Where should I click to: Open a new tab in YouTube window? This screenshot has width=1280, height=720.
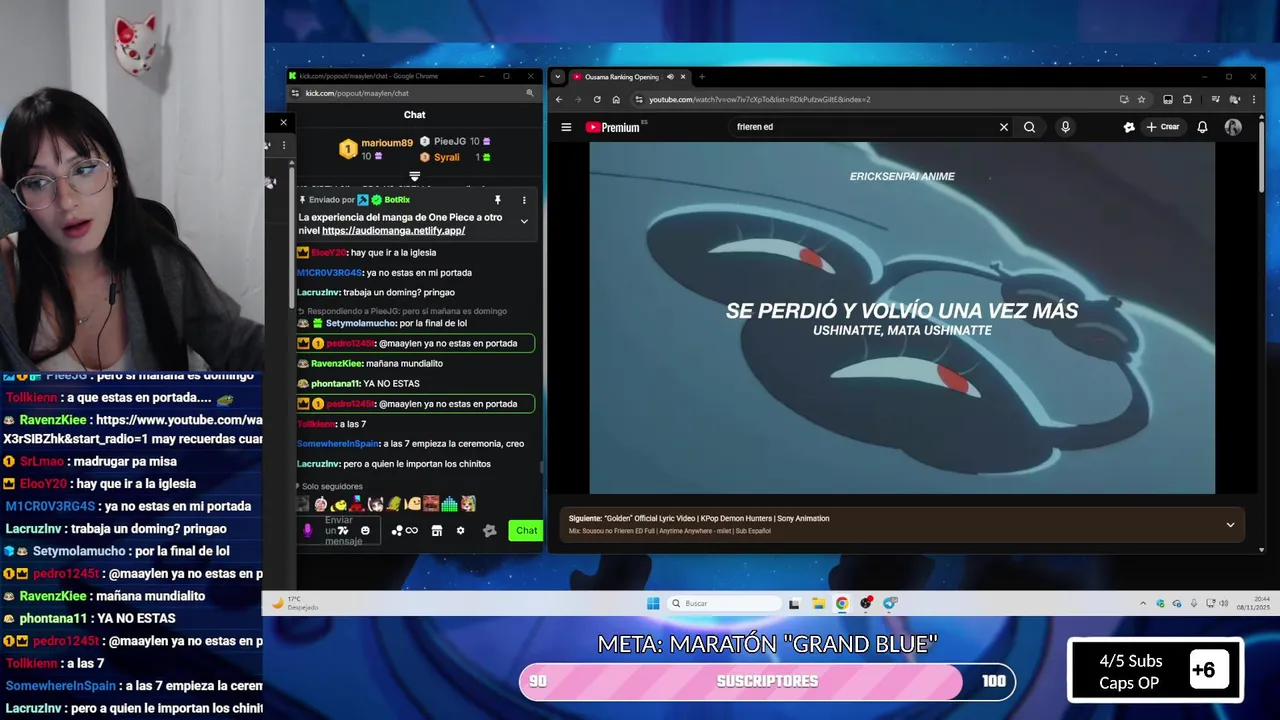[702, 77]
